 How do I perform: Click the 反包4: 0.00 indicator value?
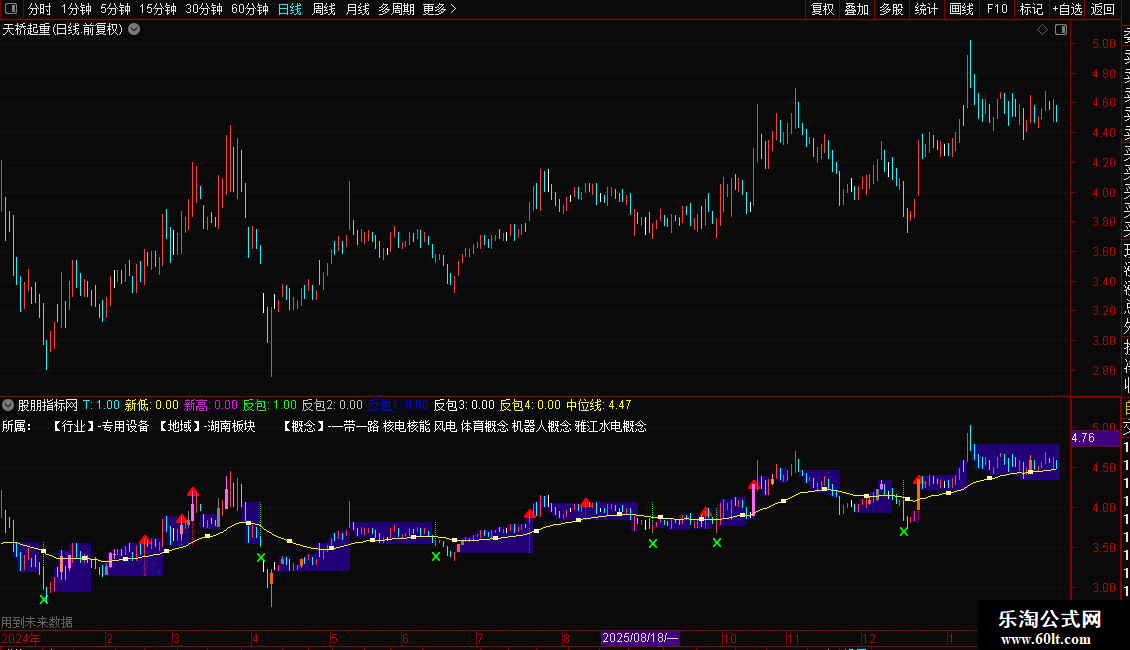530,405
